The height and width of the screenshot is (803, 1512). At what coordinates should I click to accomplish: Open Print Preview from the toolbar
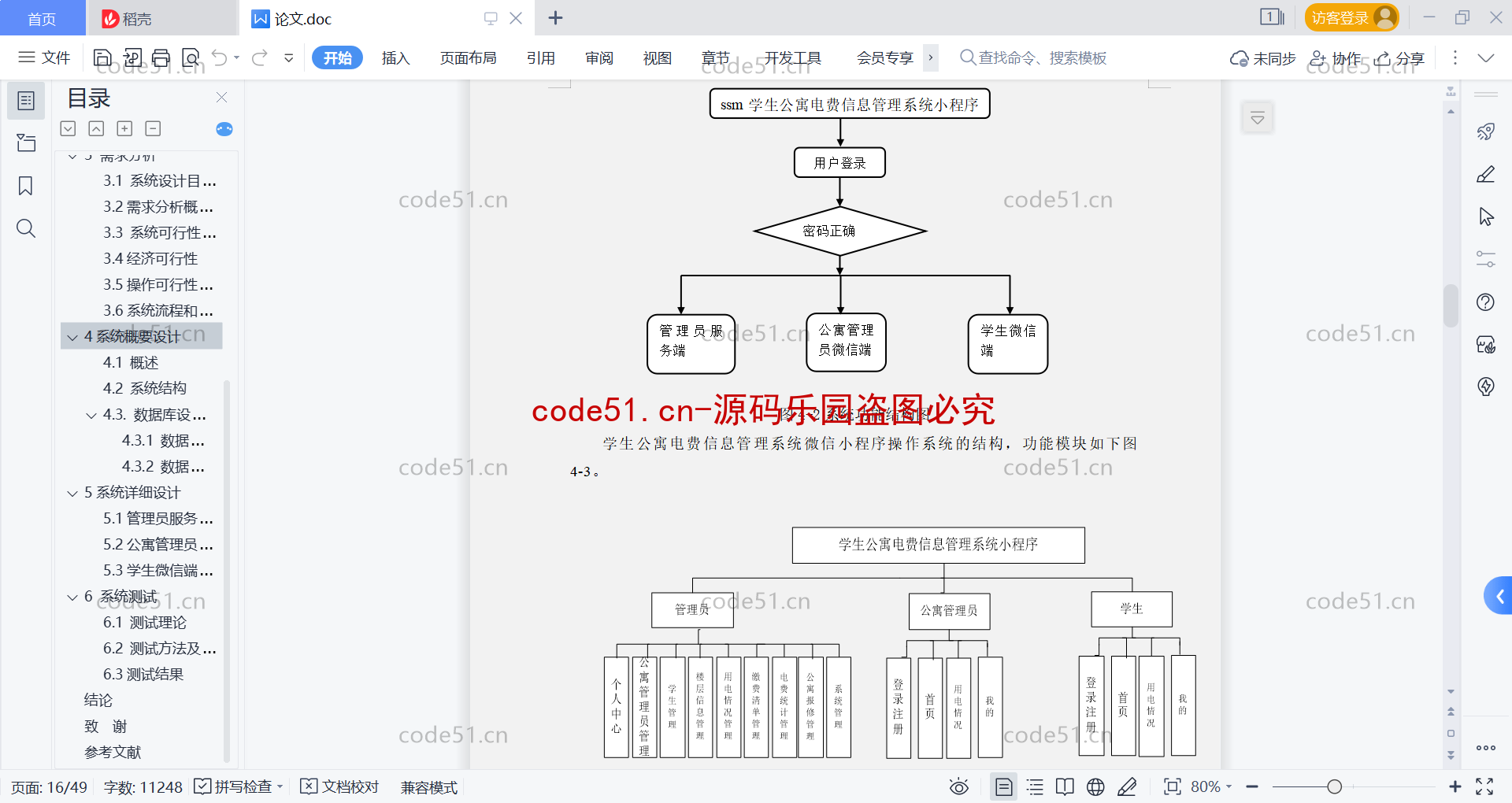click(191, 57)
